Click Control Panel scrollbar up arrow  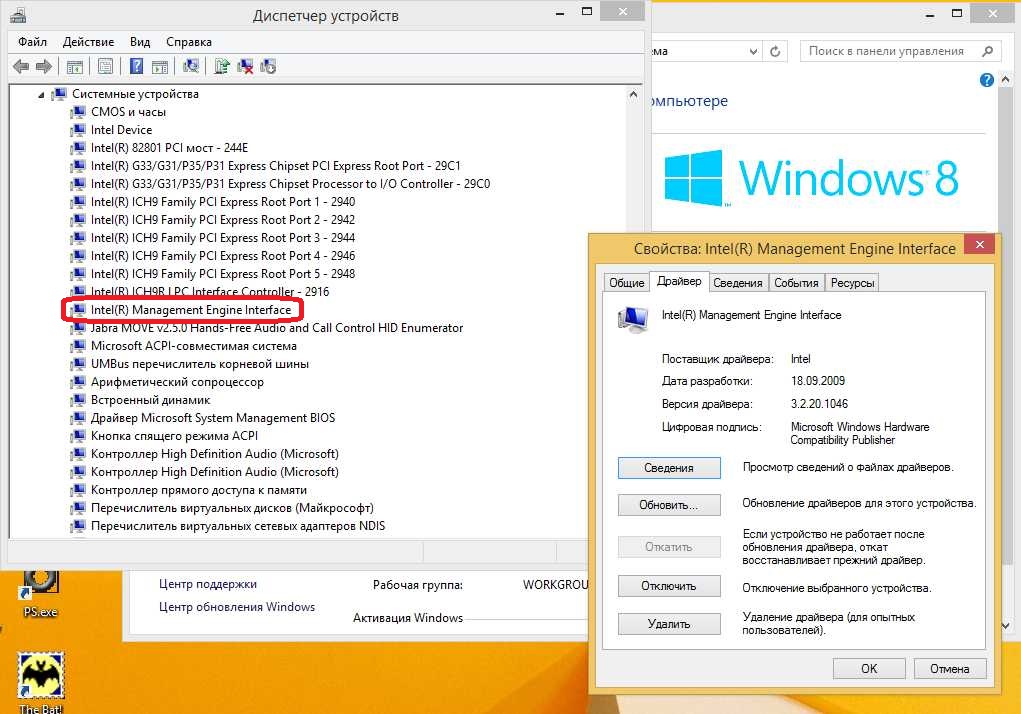point(1006,79)
